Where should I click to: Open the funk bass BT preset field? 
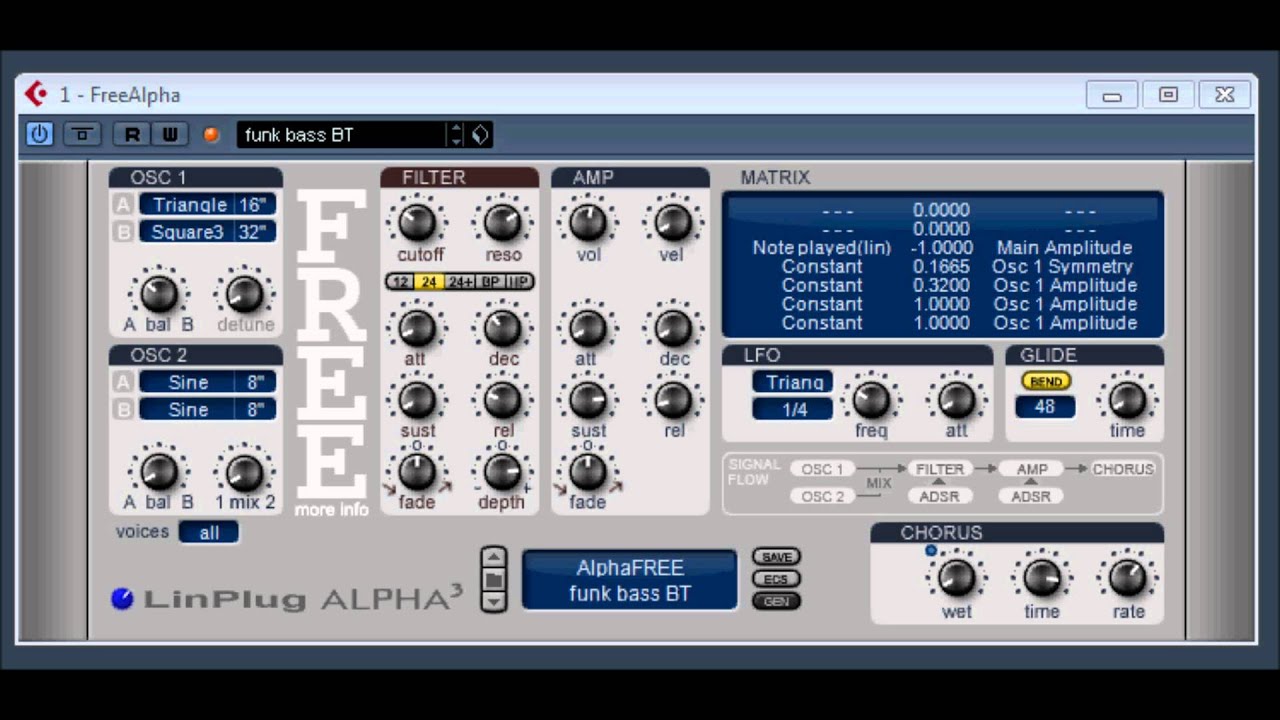coord(342,134)
